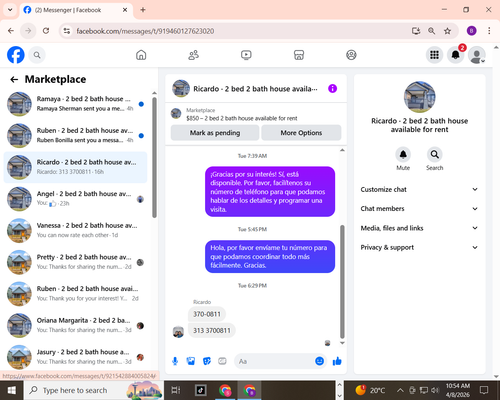Click the large listing photo in info panel
The height and width of the screenshot is (400, 500).
pyautogui.click(x=419, y=97)
